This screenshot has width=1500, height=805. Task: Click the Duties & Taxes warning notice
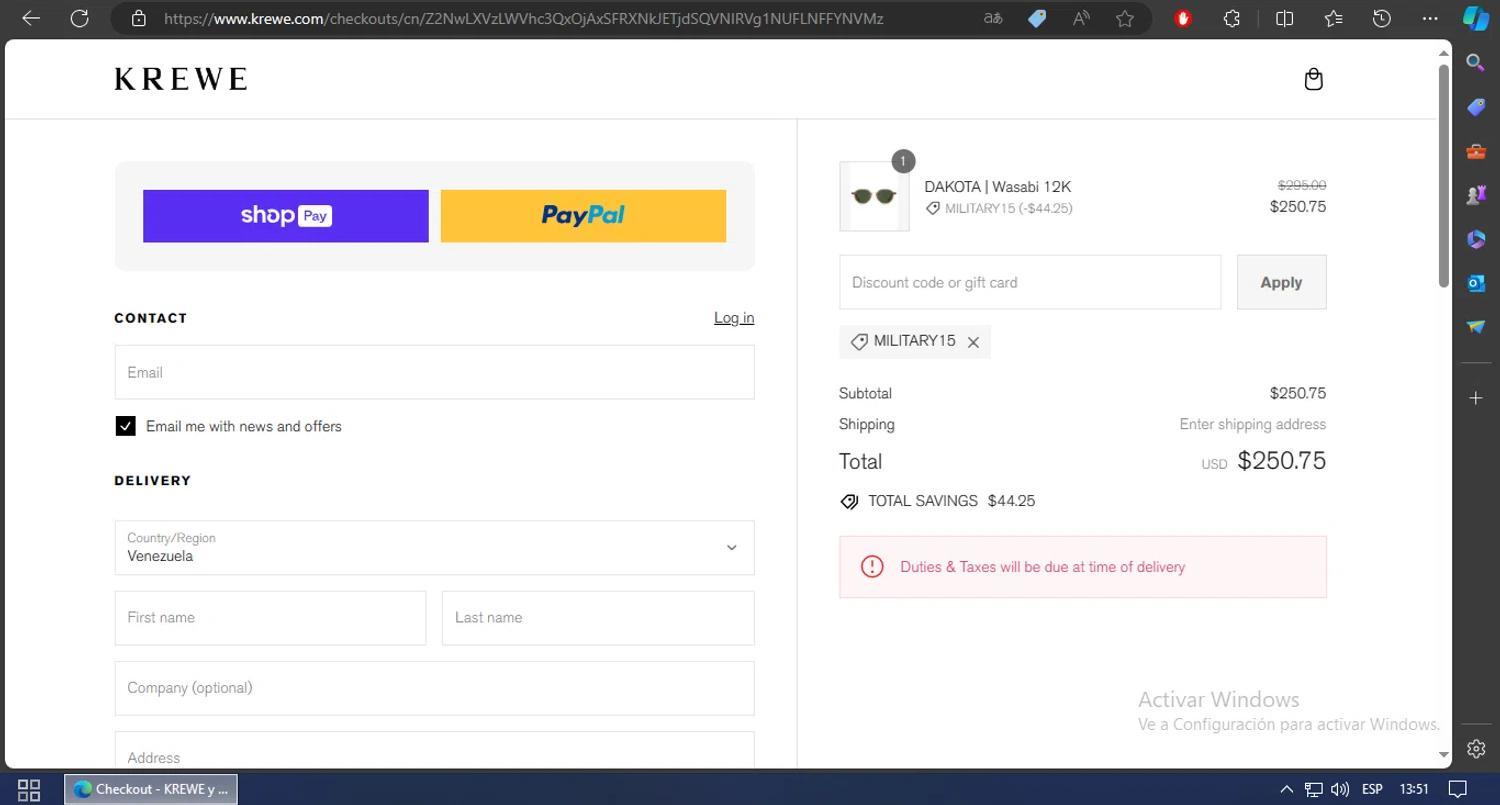[x=1083, y=567]
